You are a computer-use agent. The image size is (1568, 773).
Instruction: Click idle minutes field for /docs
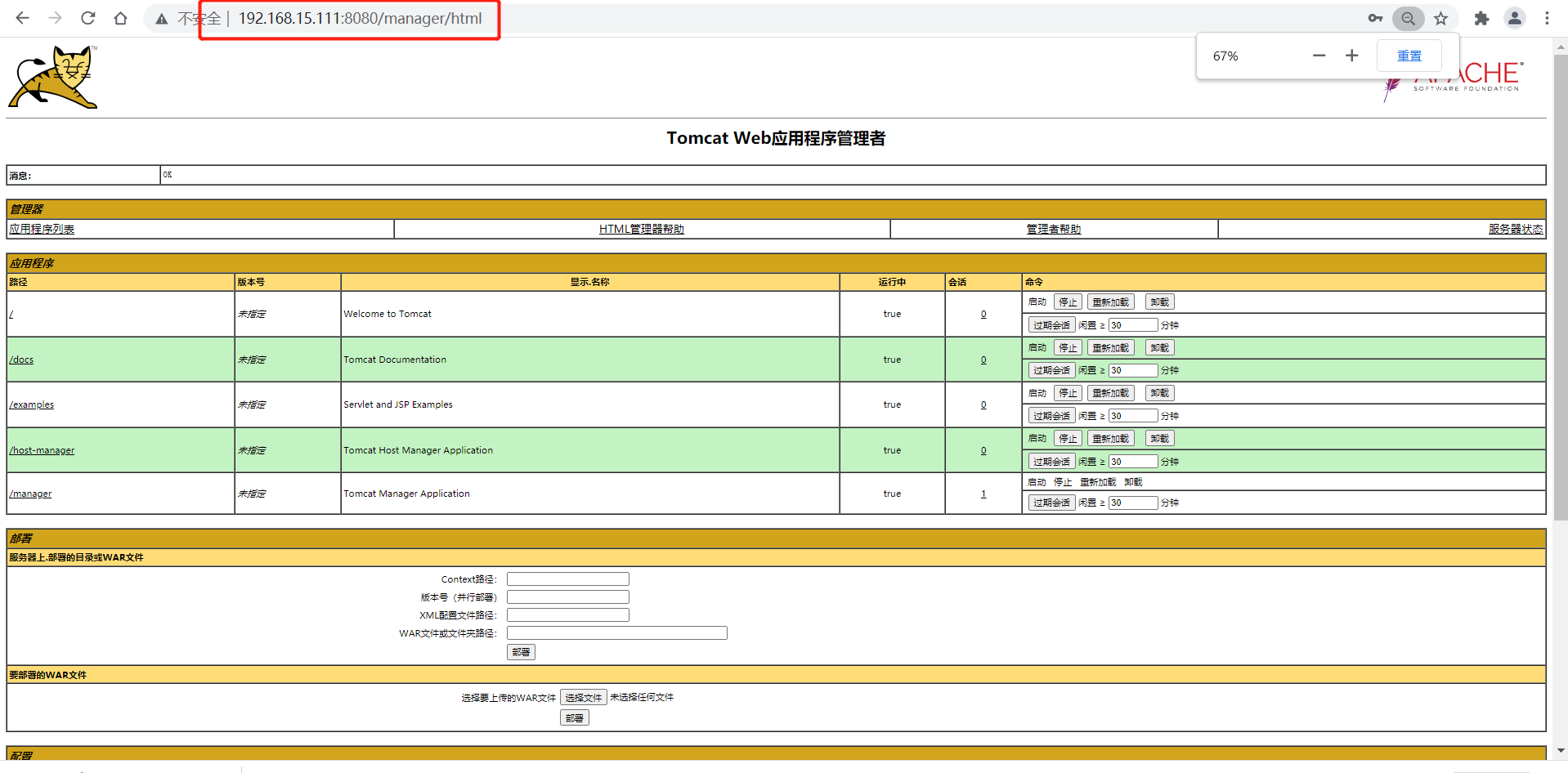1133,370
